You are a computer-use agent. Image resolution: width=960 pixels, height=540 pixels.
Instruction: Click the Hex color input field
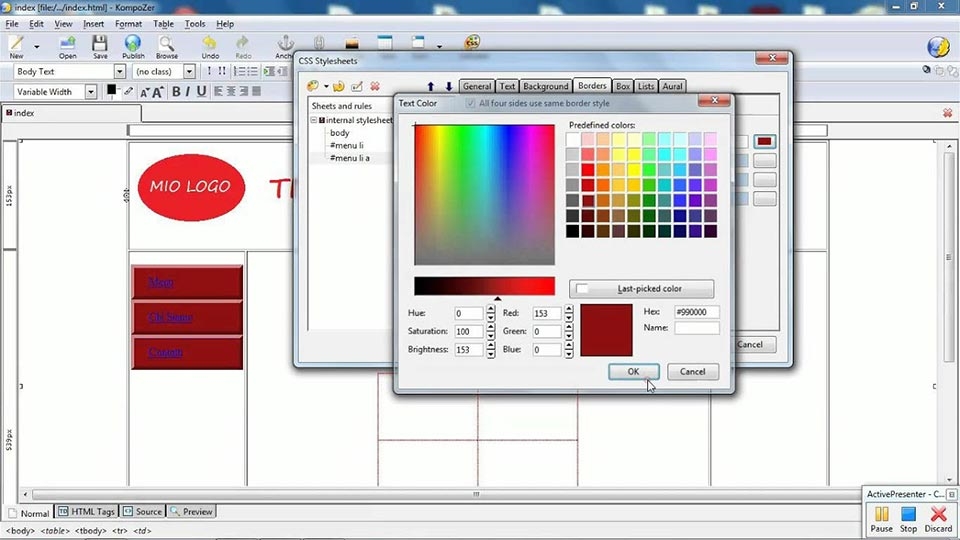[x=697, y=312]
